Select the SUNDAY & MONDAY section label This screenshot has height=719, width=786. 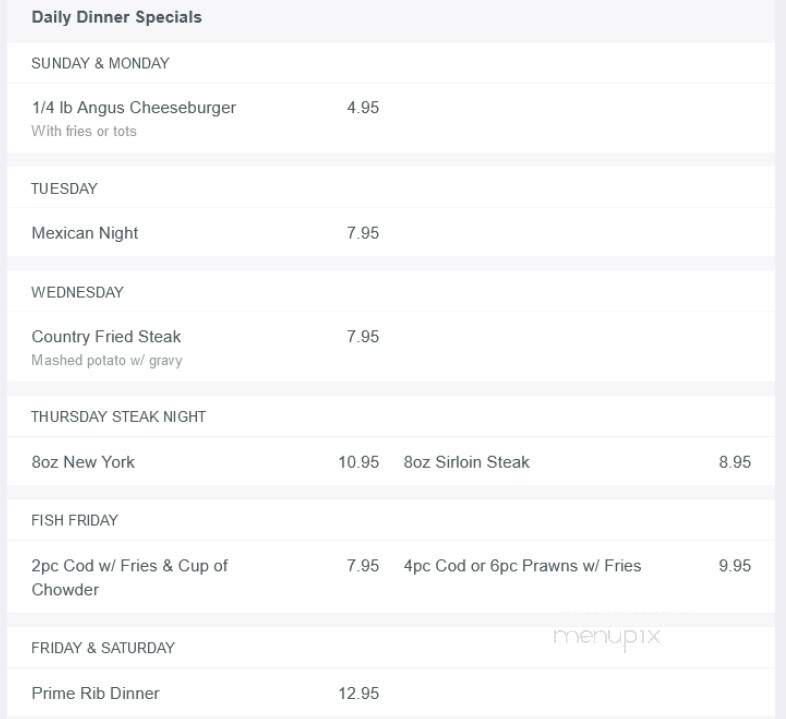pyautogui.click(x=100, y=63)
